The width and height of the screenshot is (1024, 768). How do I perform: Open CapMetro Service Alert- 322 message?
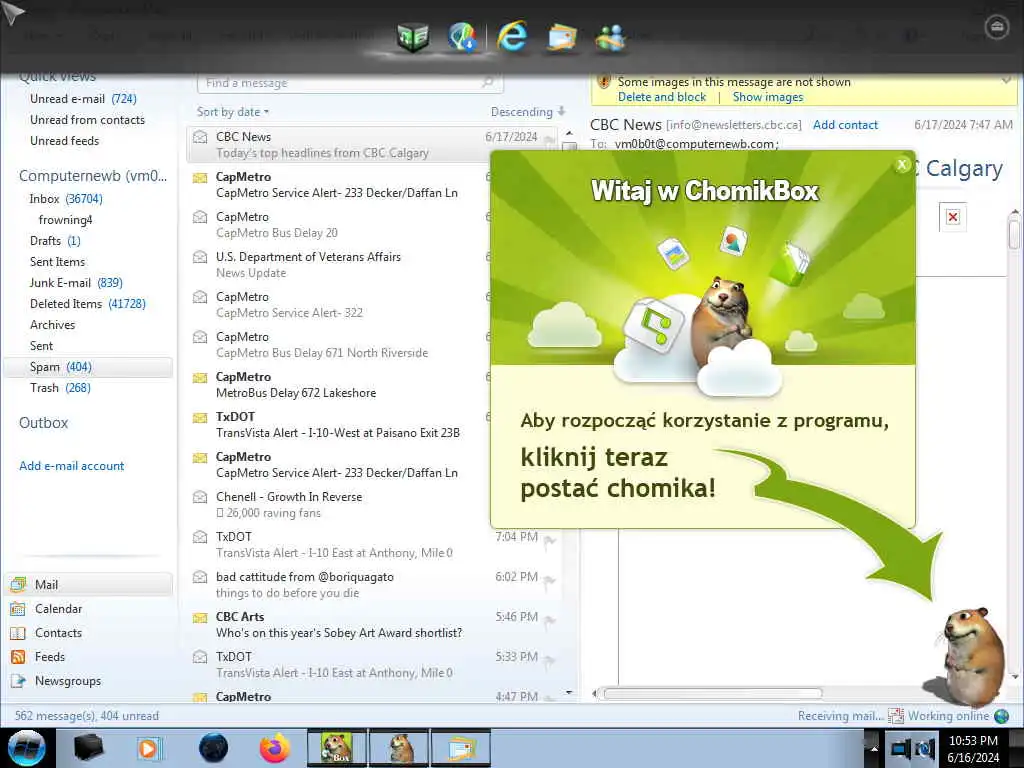pyautogui.click(x=340, y=304)
